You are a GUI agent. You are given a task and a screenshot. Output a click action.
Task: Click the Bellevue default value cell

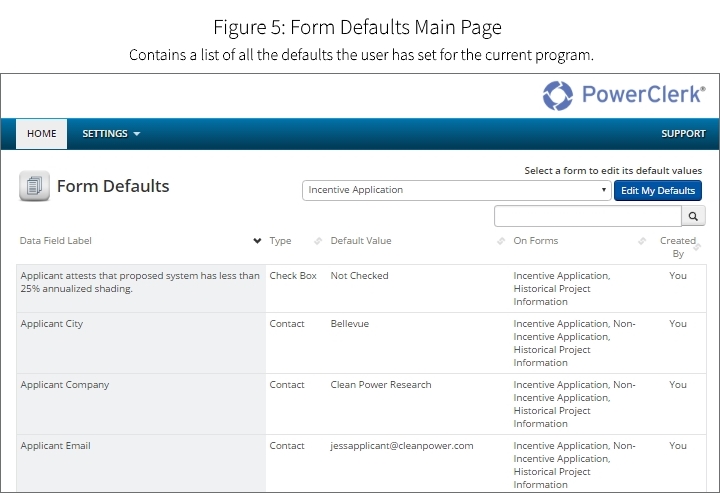(350, 324)
